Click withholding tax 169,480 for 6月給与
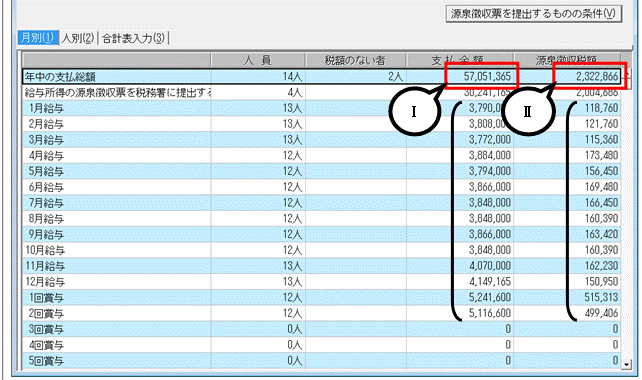642x380 pixels. [601, 187]
